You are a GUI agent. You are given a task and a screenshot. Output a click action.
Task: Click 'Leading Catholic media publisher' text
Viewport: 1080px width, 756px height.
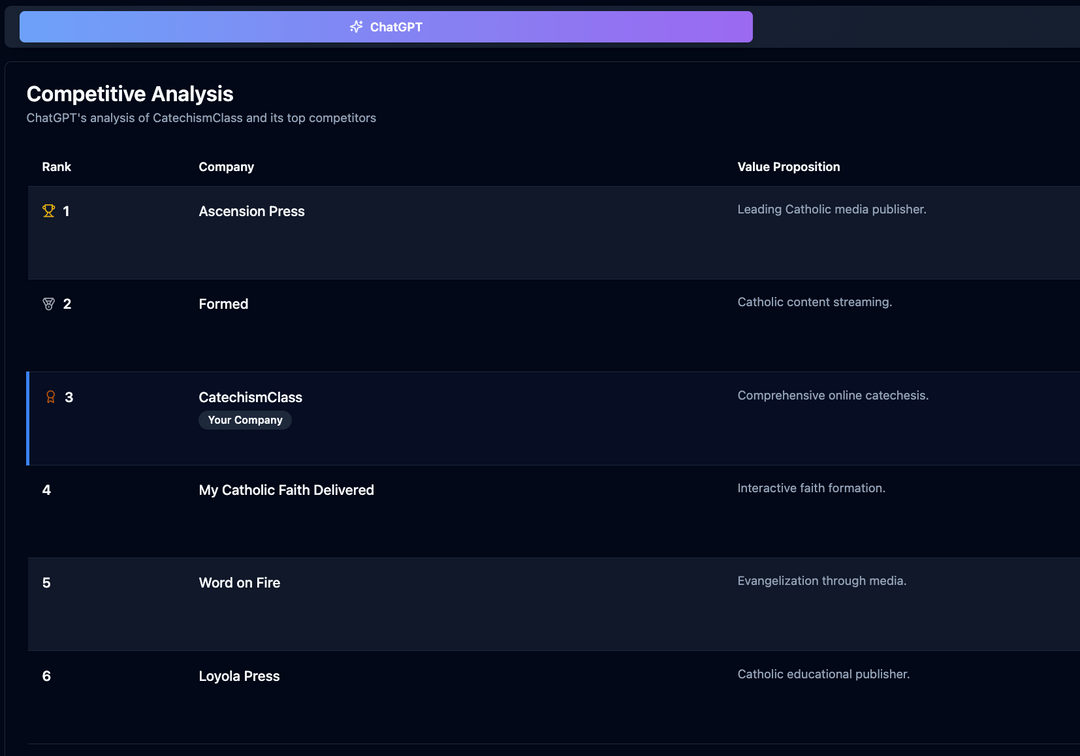[831, 209]
